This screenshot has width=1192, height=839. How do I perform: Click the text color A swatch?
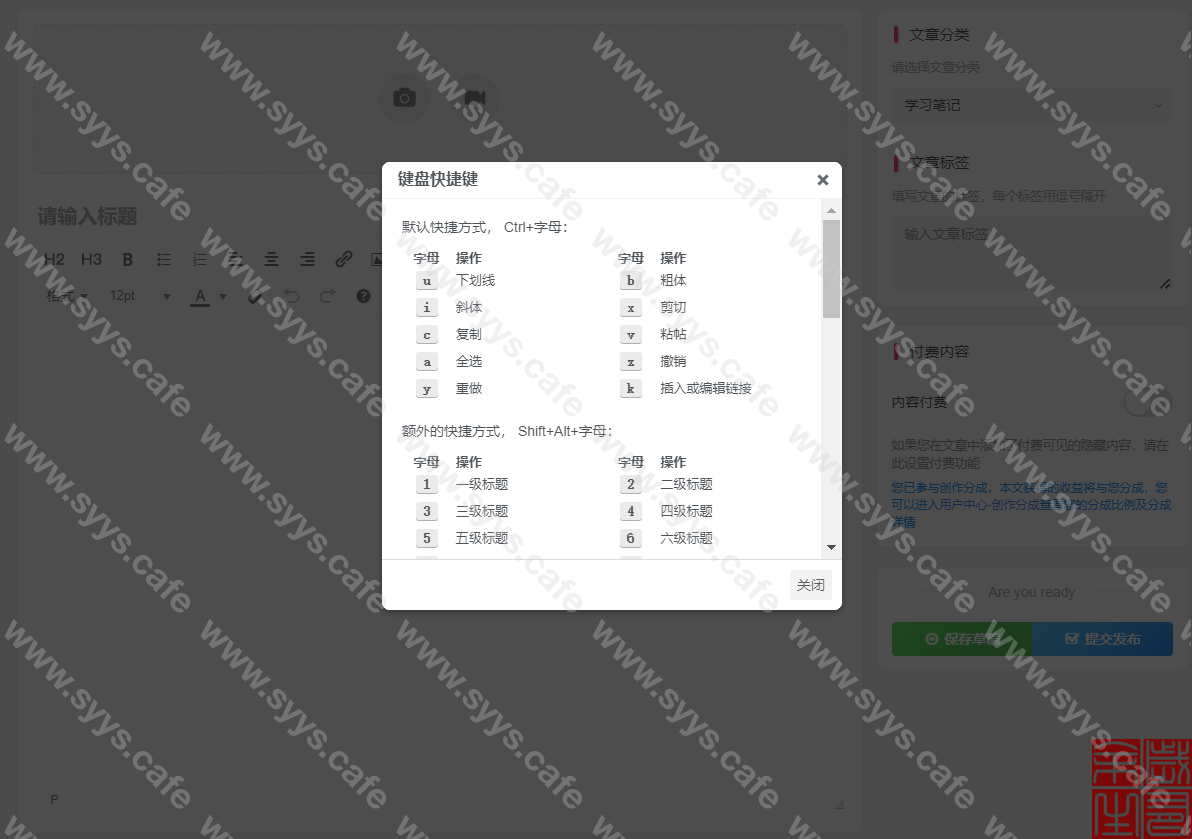200,296
